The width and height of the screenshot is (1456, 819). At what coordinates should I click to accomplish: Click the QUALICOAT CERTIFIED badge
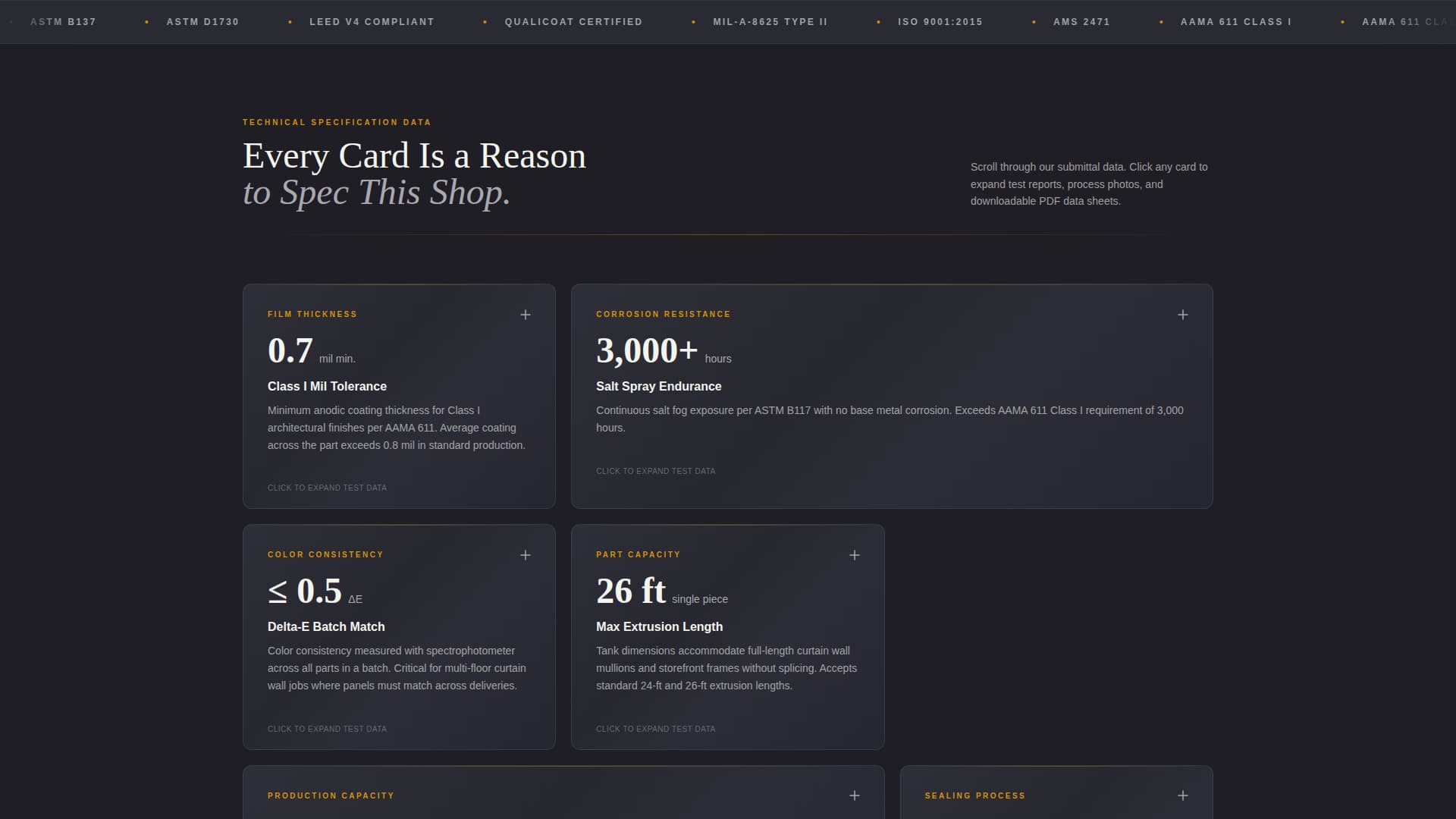pyautogui.click(x=573, y=22)
